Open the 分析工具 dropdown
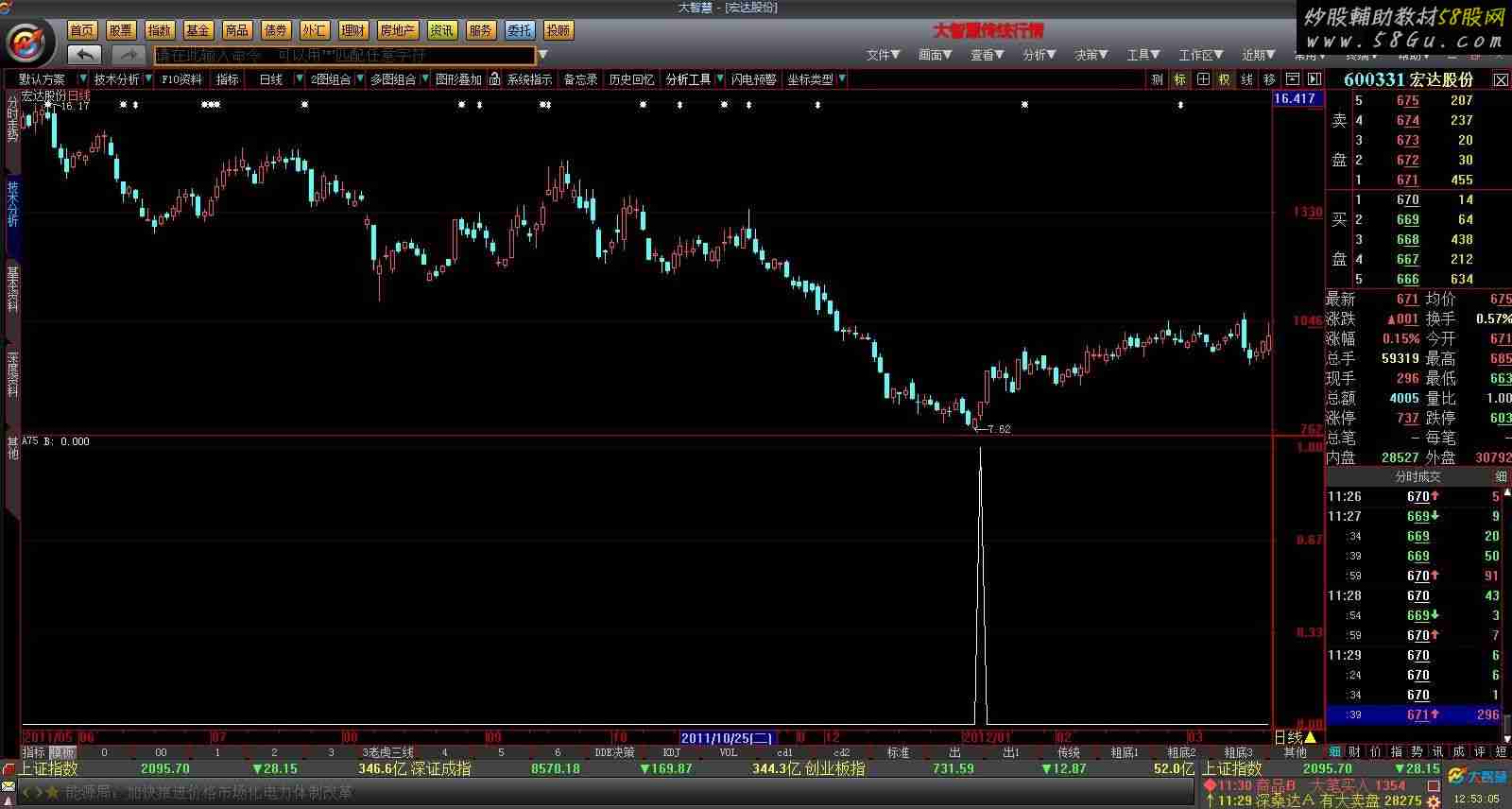 pos(695,79)
